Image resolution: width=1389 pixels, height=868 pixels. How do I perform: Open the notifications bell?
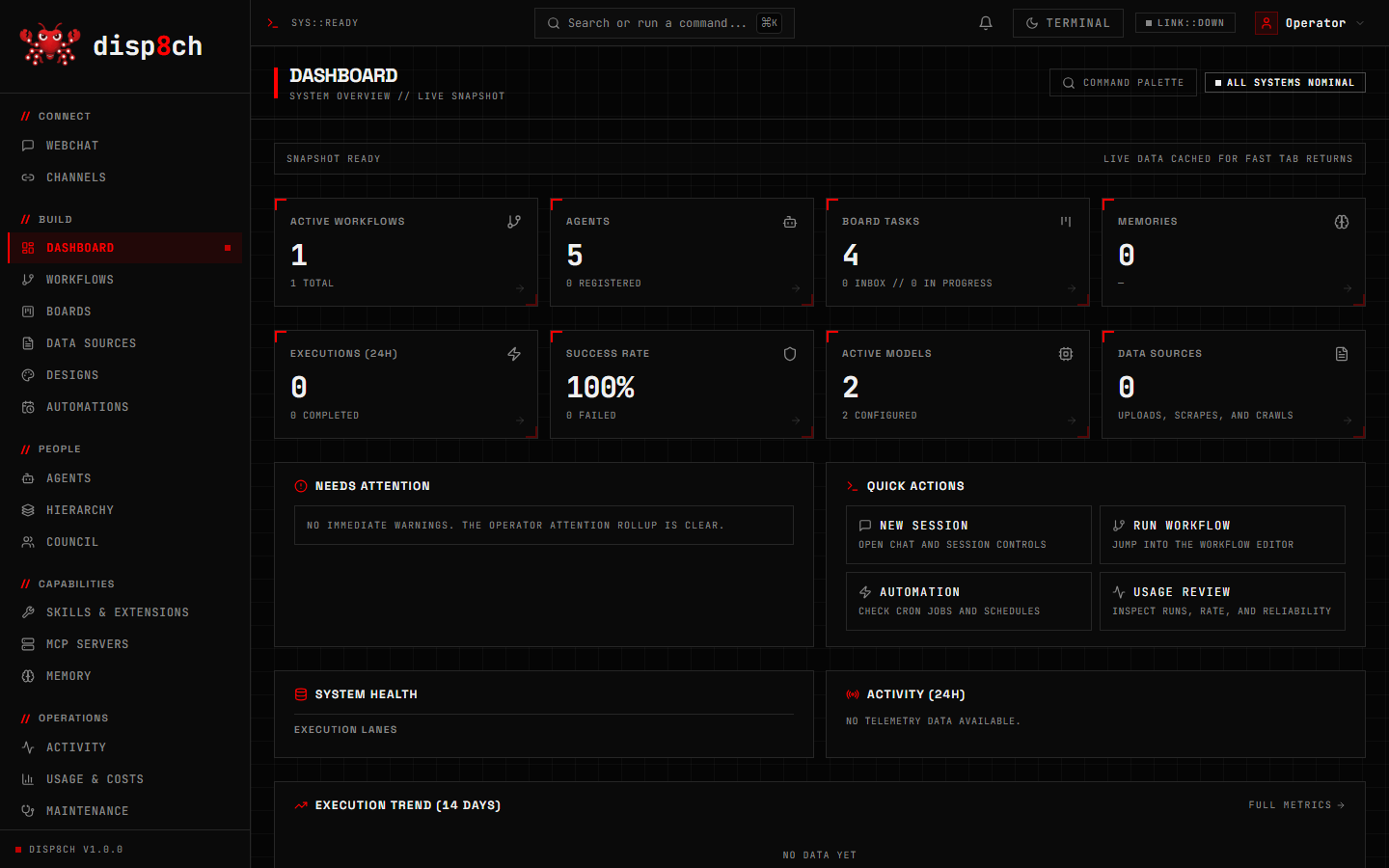tap(986, 23)
